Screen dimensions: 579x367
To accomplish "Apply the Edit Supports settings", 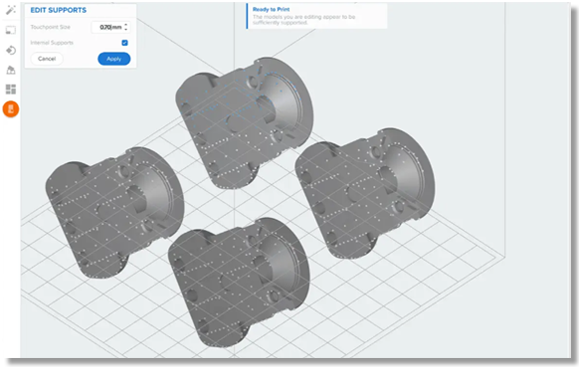I will click(x=114, y=59).
